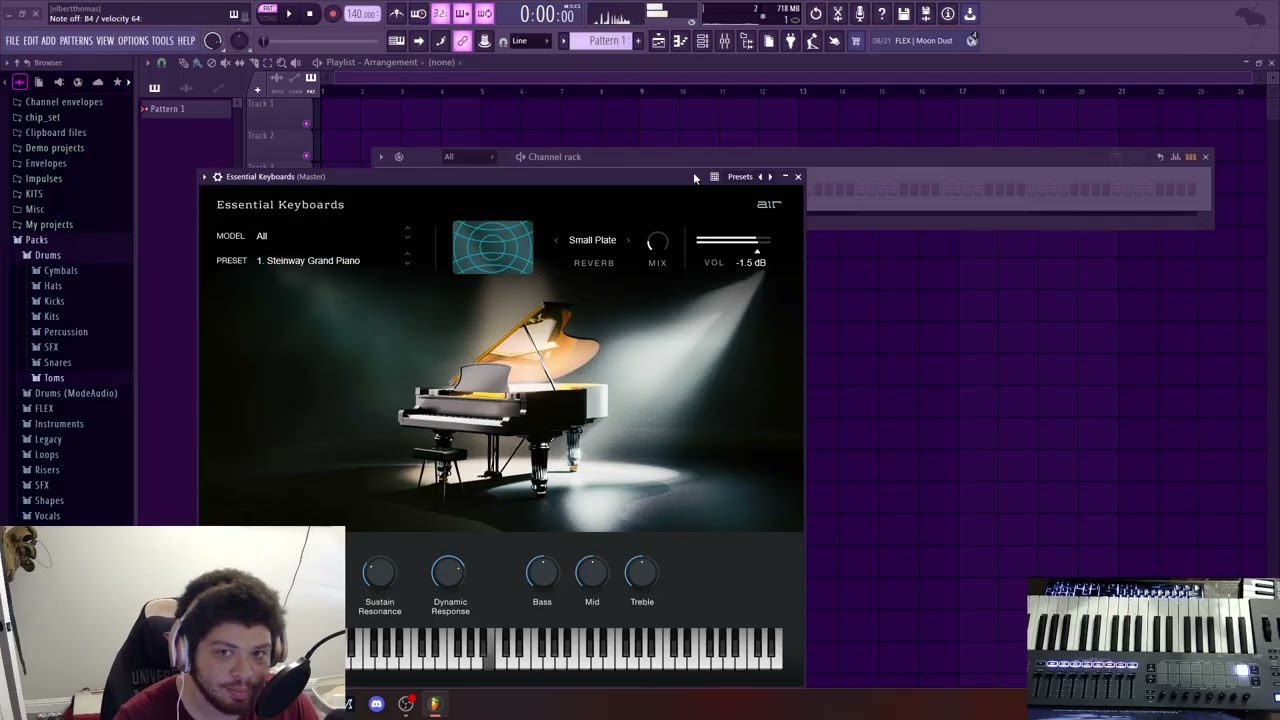Open the channel rack icon
The height and width of the screenshot is (720, 1280).
pyautogui.click(x=702, y=41)
